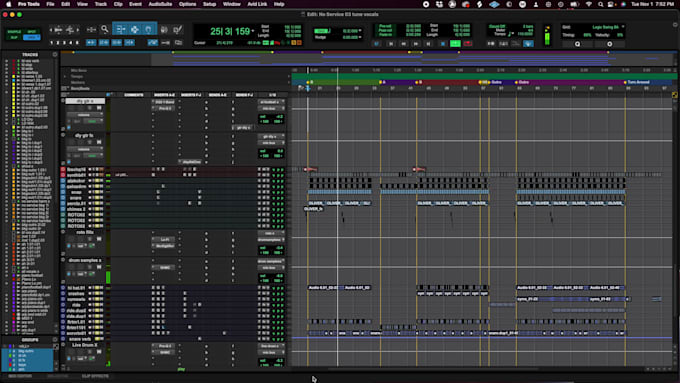This screenshot has width=680, height=383.
Task: Open the Nudge value dropdown
Action: (360, 37)
